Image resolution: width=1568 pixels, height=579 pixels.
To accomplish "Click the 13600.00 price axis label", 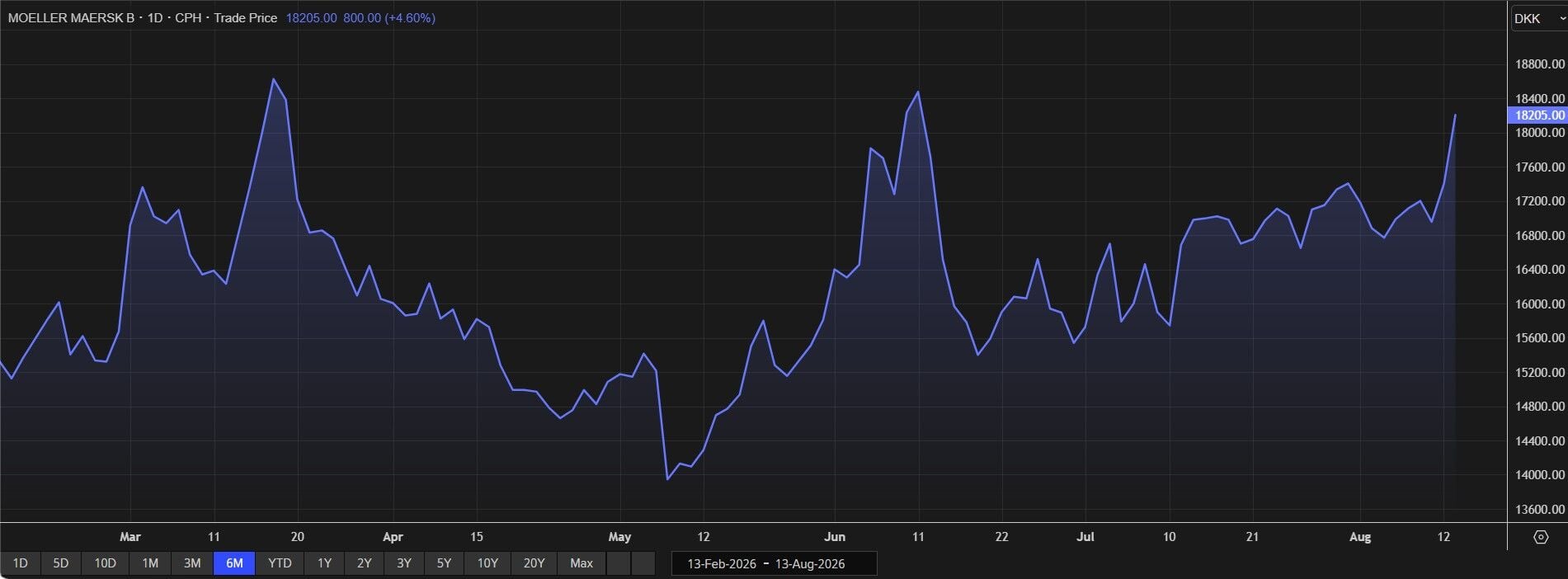I will [x=1539, y=510].
